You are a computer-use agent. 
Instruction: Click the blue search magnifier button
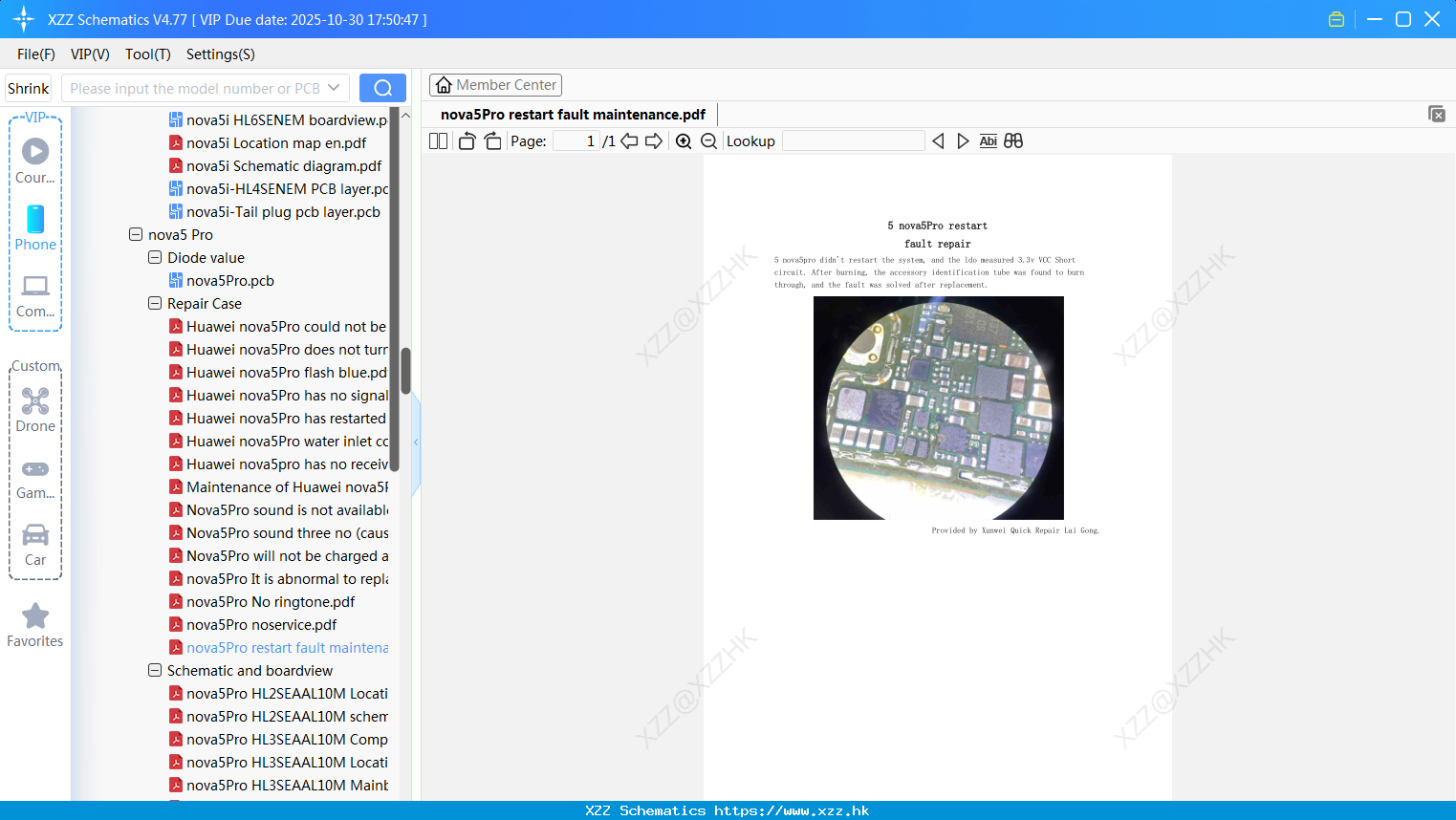382,88
